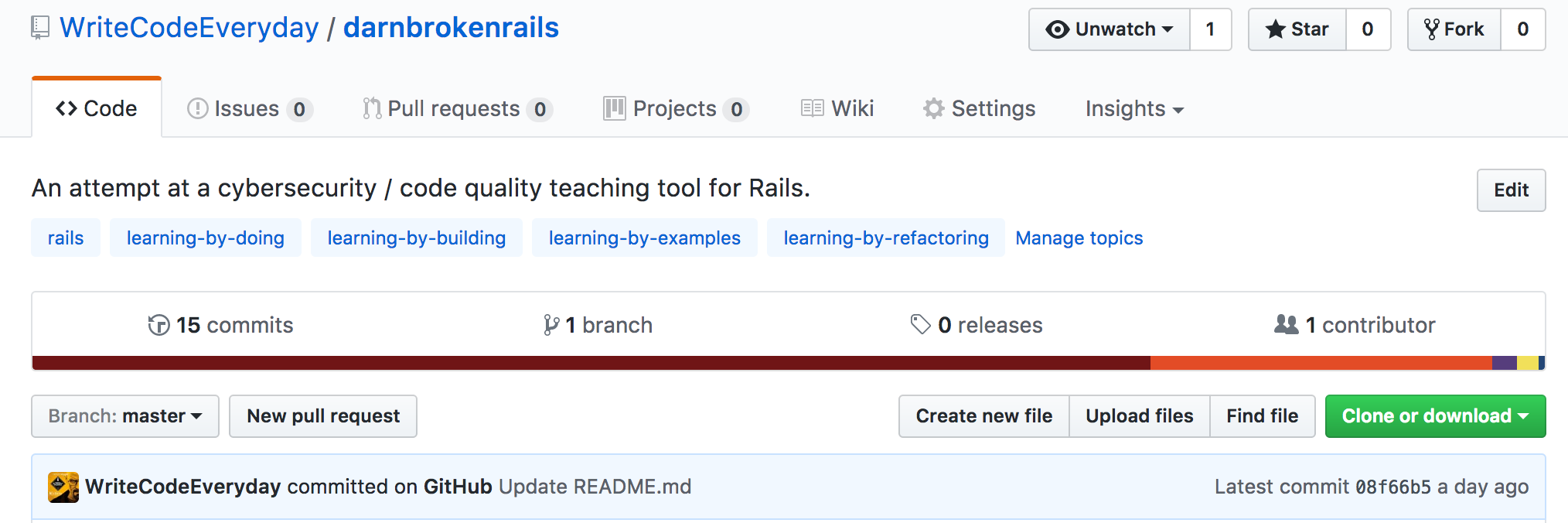Open Clone or download menu
Viewport: 1568px width, 523px height.
[1436, 416]
